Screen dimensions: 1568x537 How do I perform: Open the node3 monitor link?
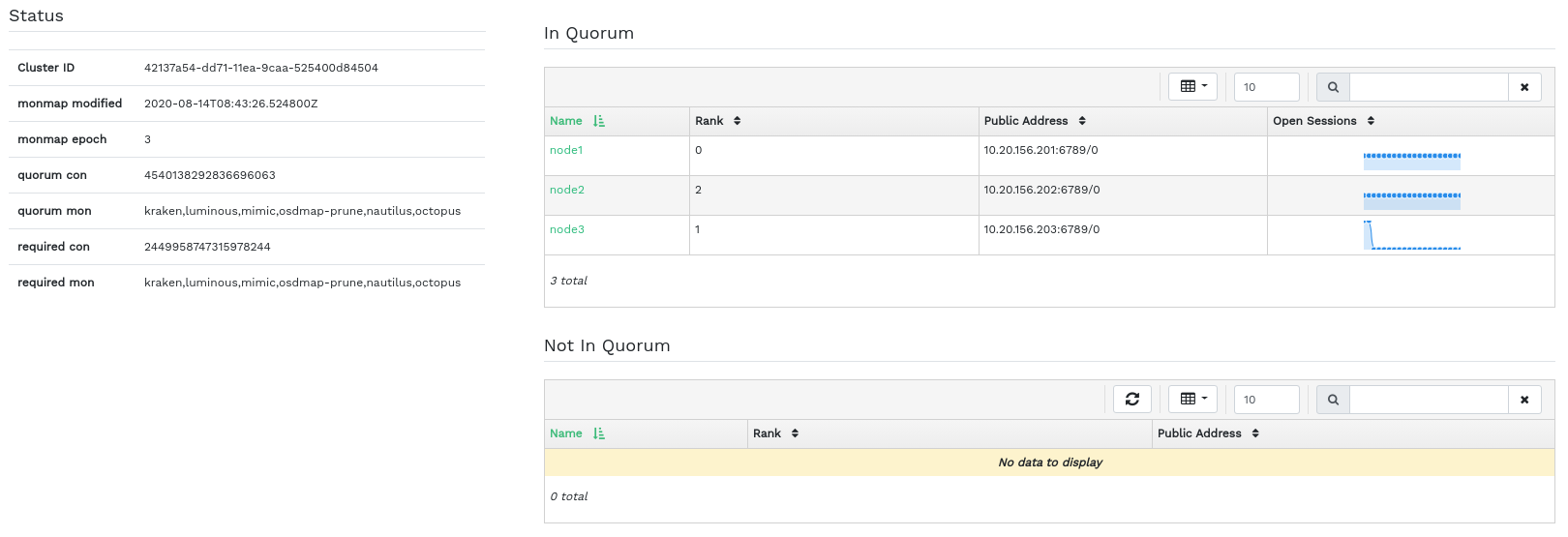pos(566,229)
